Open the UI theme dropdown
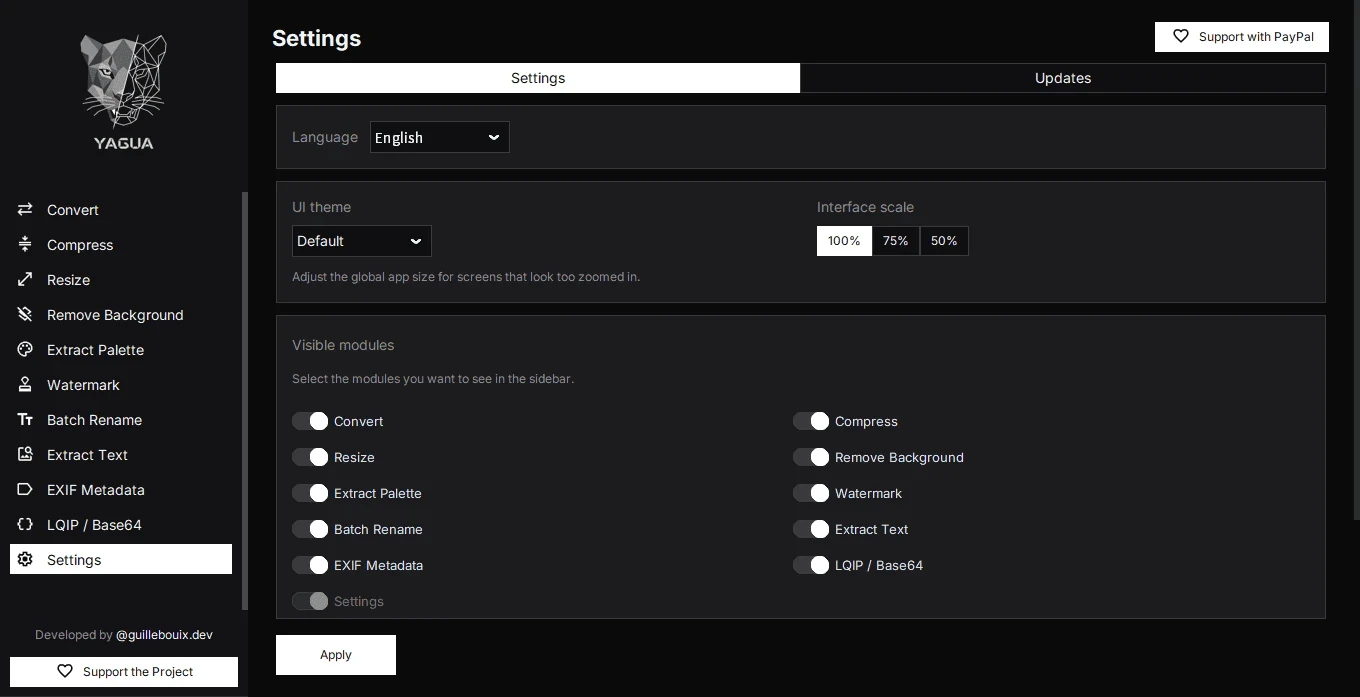The height and width of the screenshot is (697, 1360). point(362,241)
